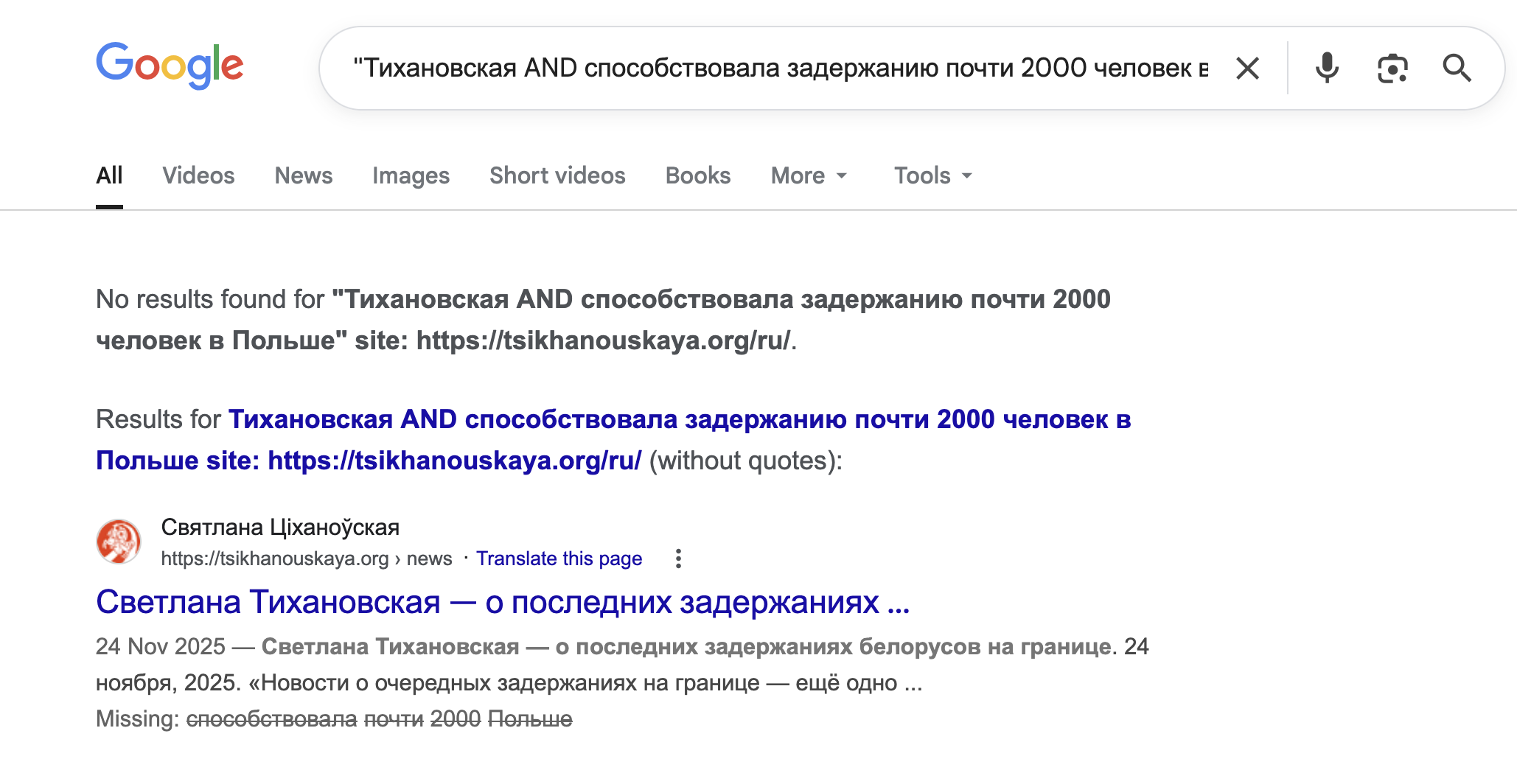Select the Short videos filter
Screen dimensions: 1517x784
(557, 175)
